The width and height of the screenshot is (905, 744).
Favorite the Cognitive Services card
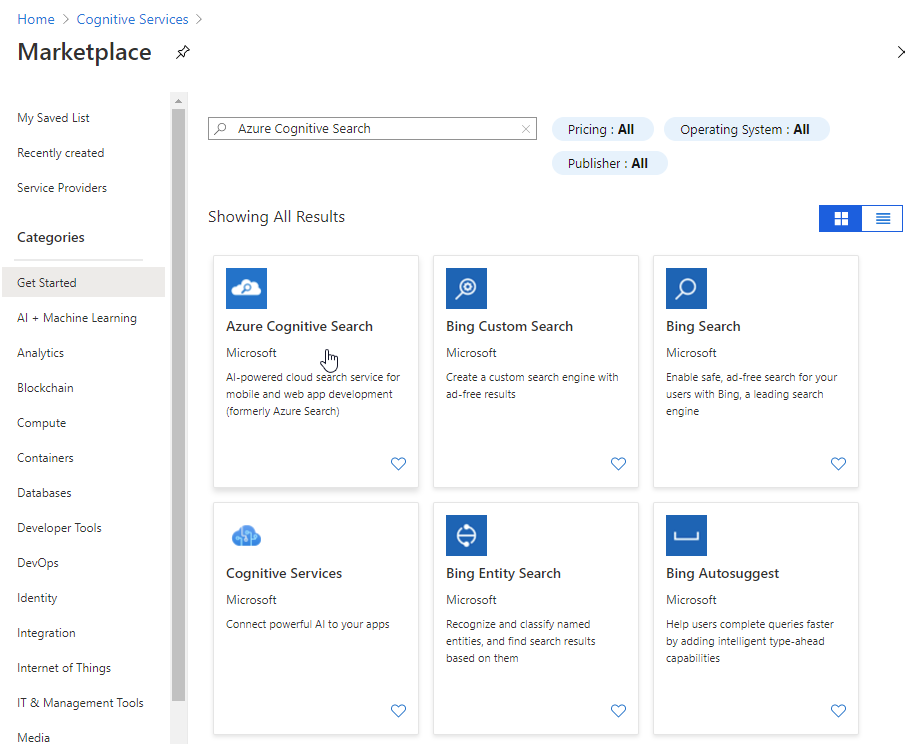tap(398, 711)
